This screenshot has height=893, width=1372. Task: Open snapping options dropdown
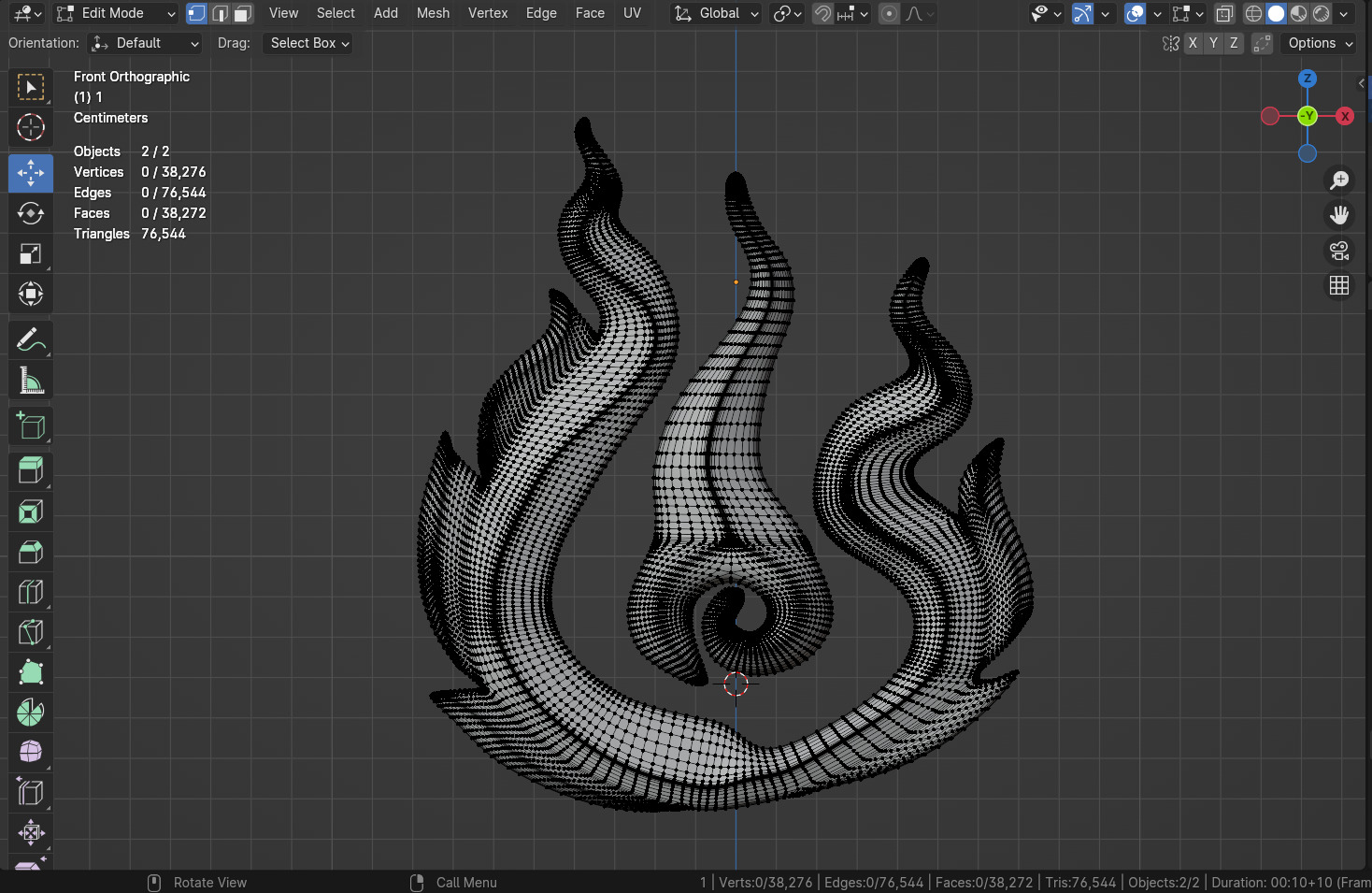tap(852, 13)
